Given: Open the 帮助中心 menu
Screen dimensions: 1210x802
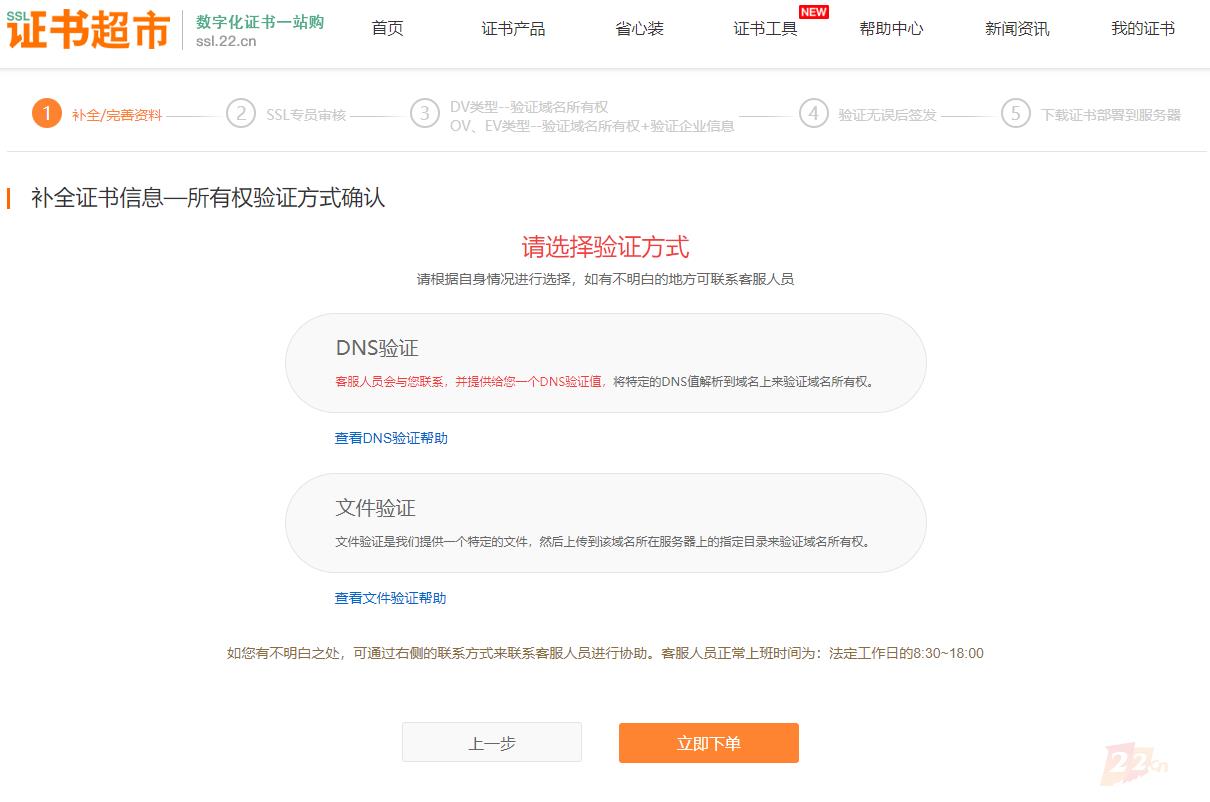Looking at the screenshot, I should coord(891,29).
